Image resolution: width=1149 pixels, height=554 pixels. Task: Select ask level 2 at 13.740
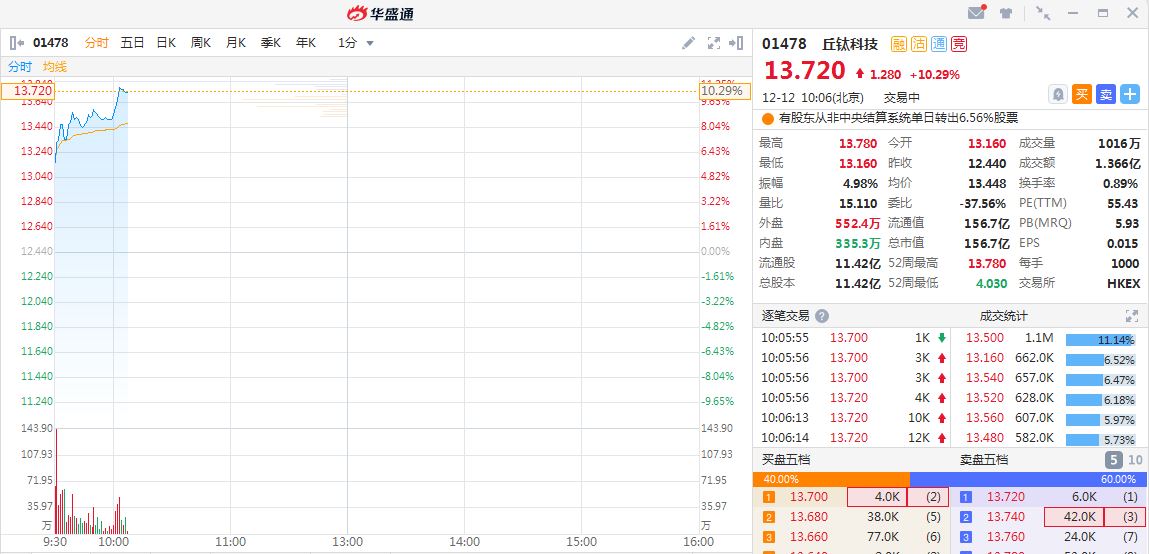[x=1049, y=517]
